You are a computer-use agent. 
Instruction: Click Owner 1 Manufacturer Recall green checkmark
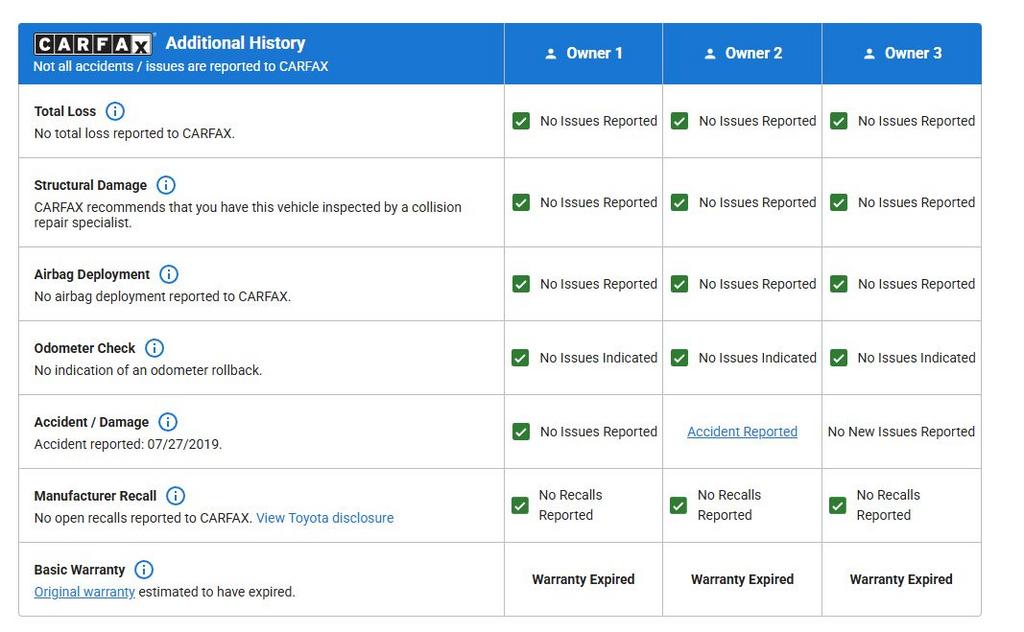520,506
